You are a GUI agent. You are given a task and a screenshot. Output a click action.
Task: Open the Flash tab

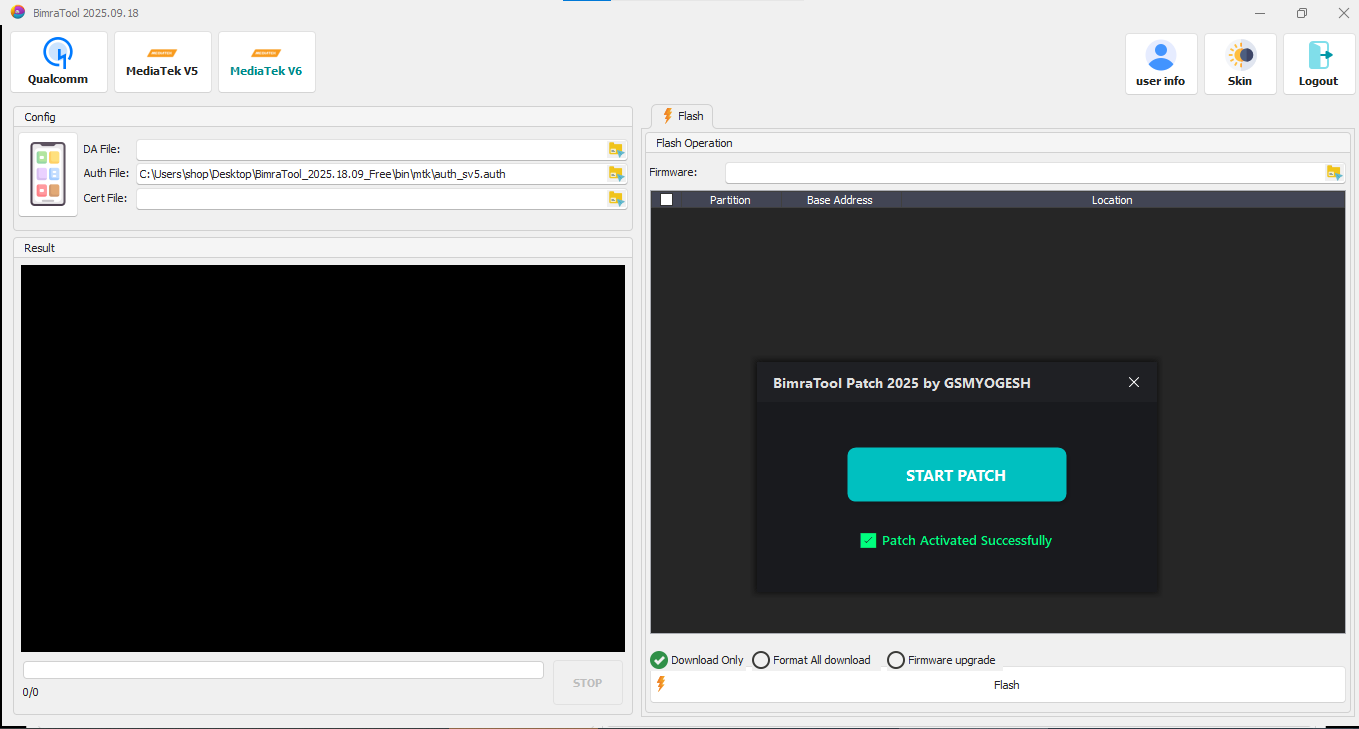[682, 116]
